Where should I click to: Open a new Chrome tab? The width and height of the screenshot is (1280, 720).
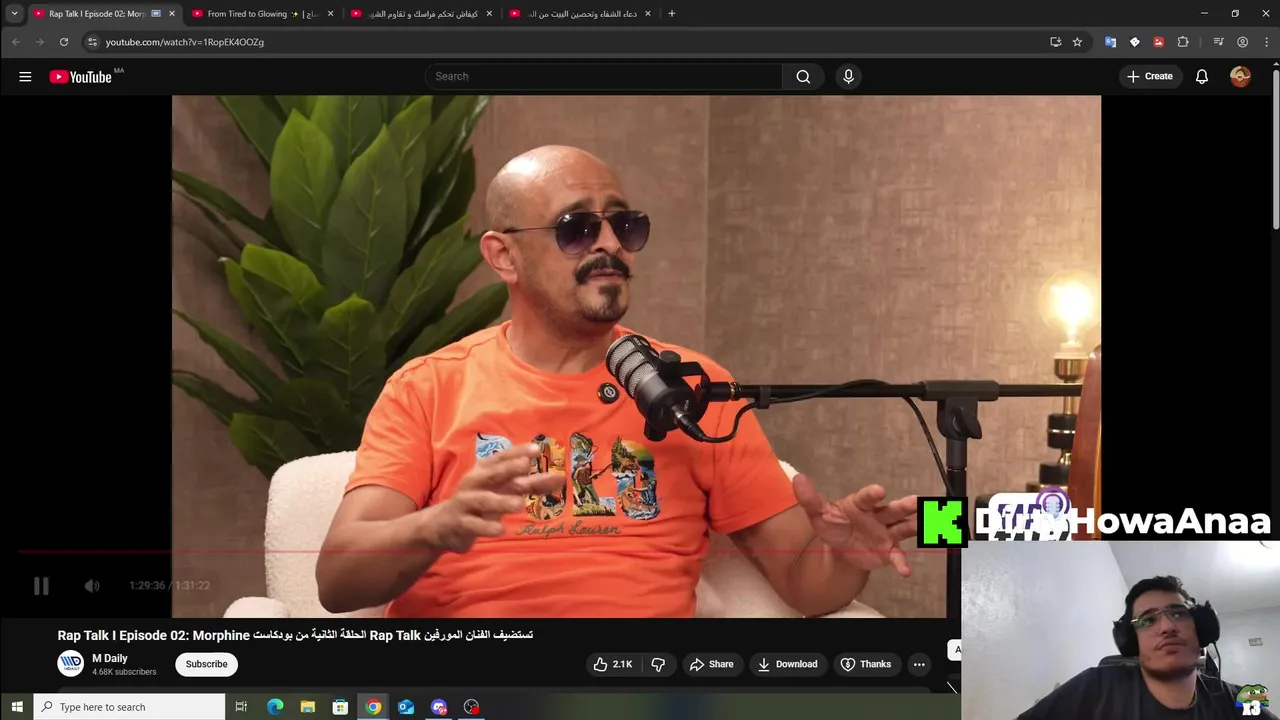click(x=671, y=14)
